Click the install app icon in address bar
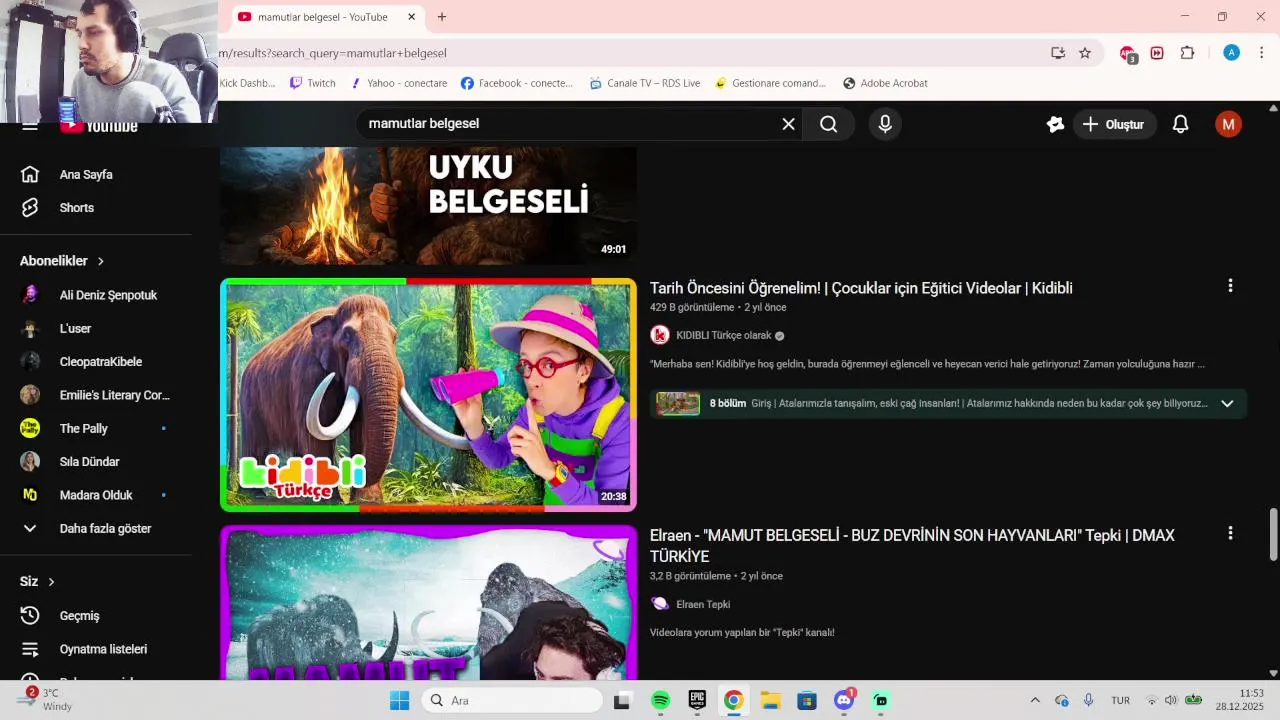This screenshot has height=720, width=1280. pyautogui.click(x=1057, y=53)
